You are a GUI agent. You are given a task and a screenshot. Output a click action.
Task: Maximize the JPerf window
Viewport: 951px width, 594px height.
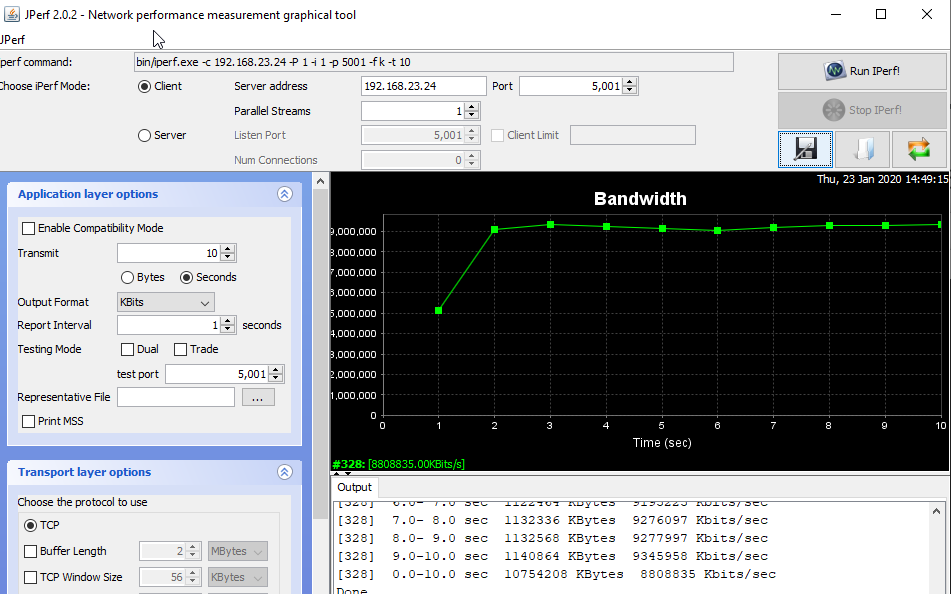click(x=881, y=14)
